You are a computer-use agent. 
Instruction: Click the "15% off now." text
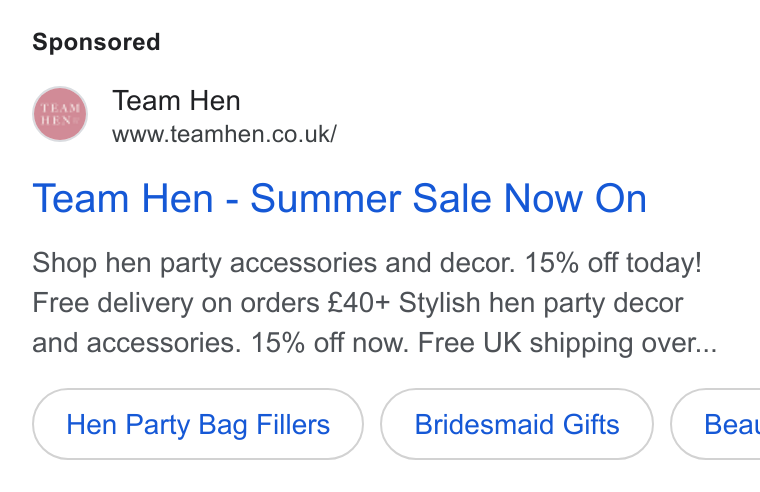pos(330,343)
